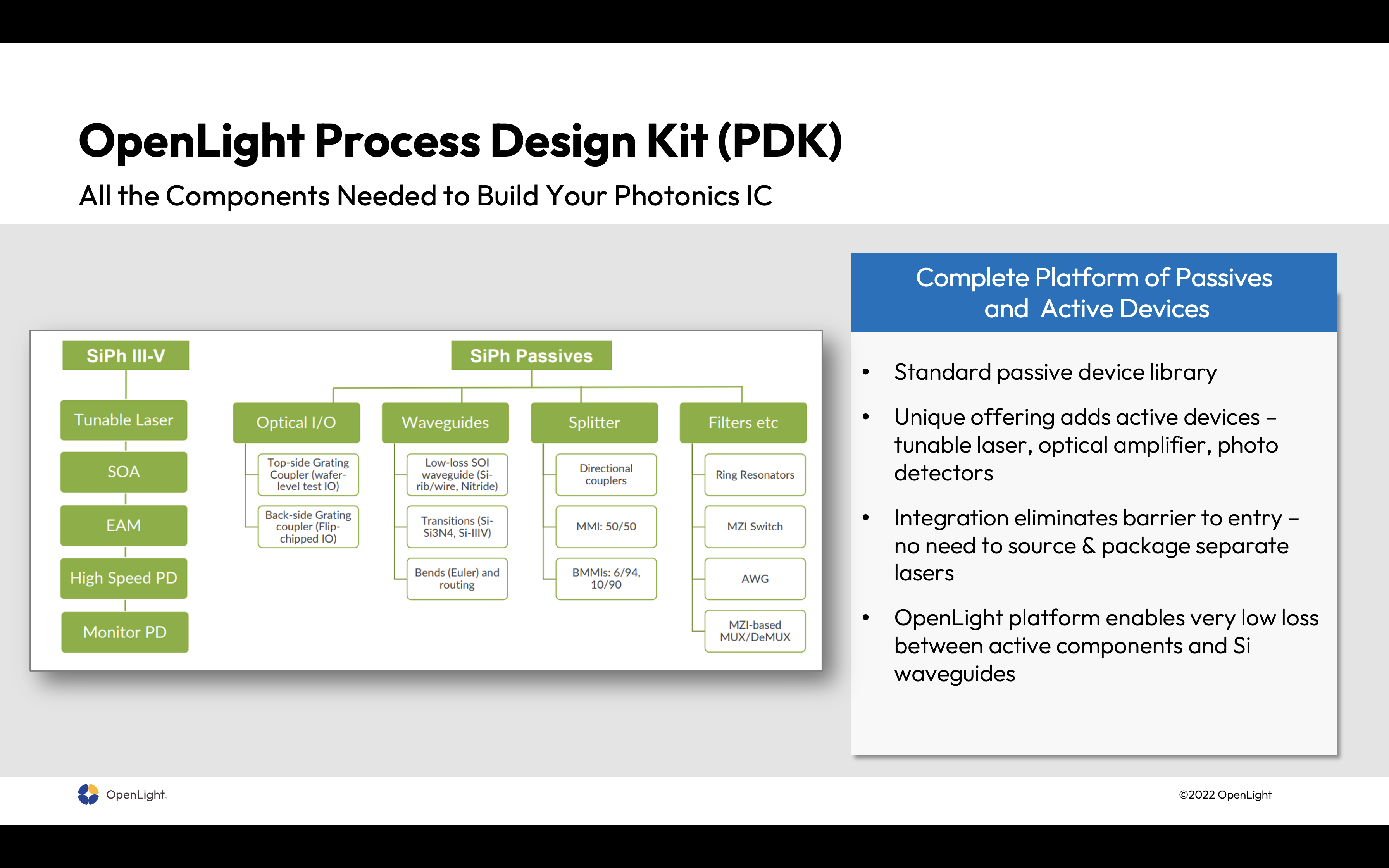Click the BMMIs: 6/94, 10/90 box
This screenshot has height=868, width=1389.
(x=606, y=579)
